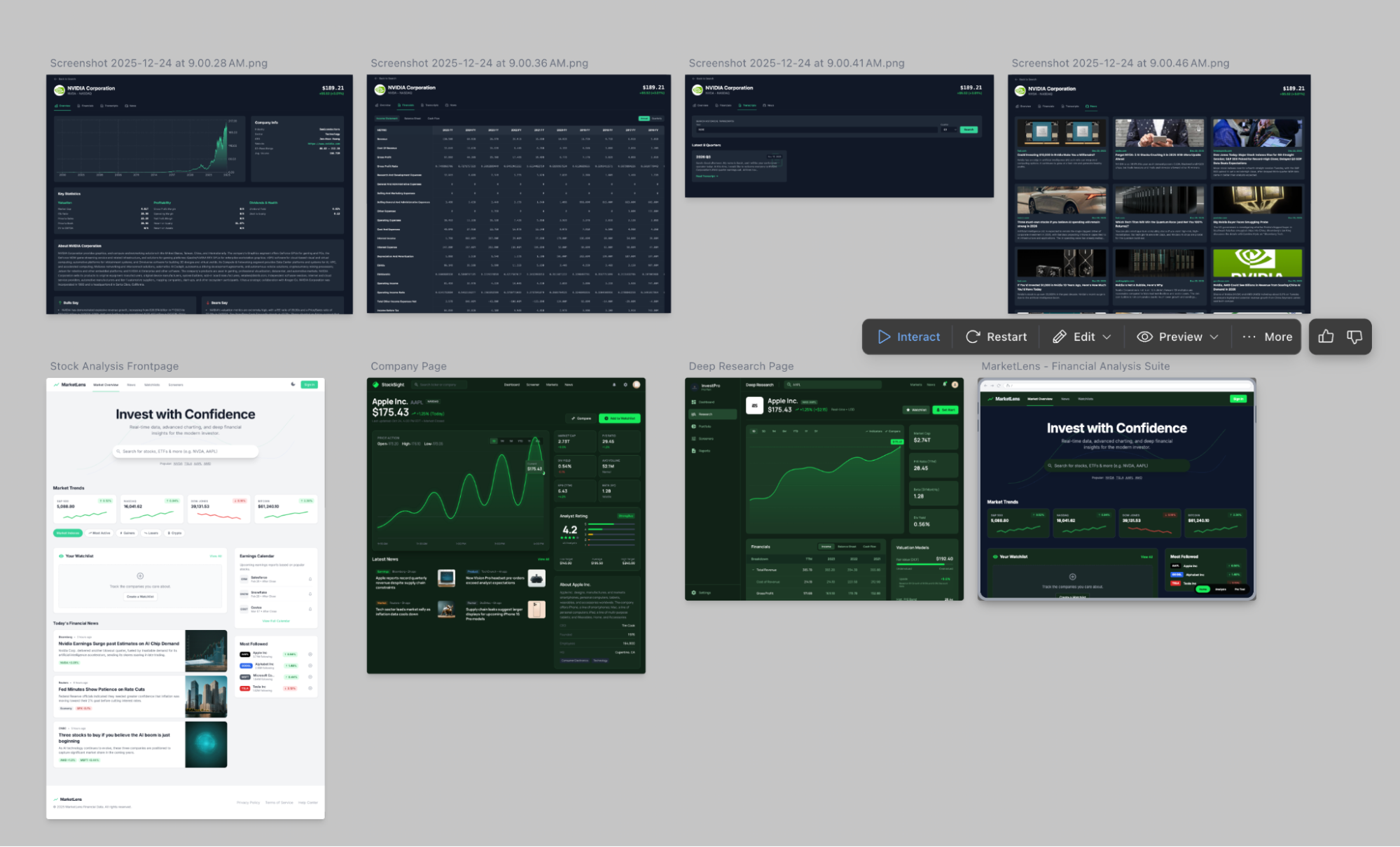Toggle dark mode moon in Stock Analysis Frontpage
This screenshot has width=1400, height=847.
pyautogui.click(x=293, y=384)
